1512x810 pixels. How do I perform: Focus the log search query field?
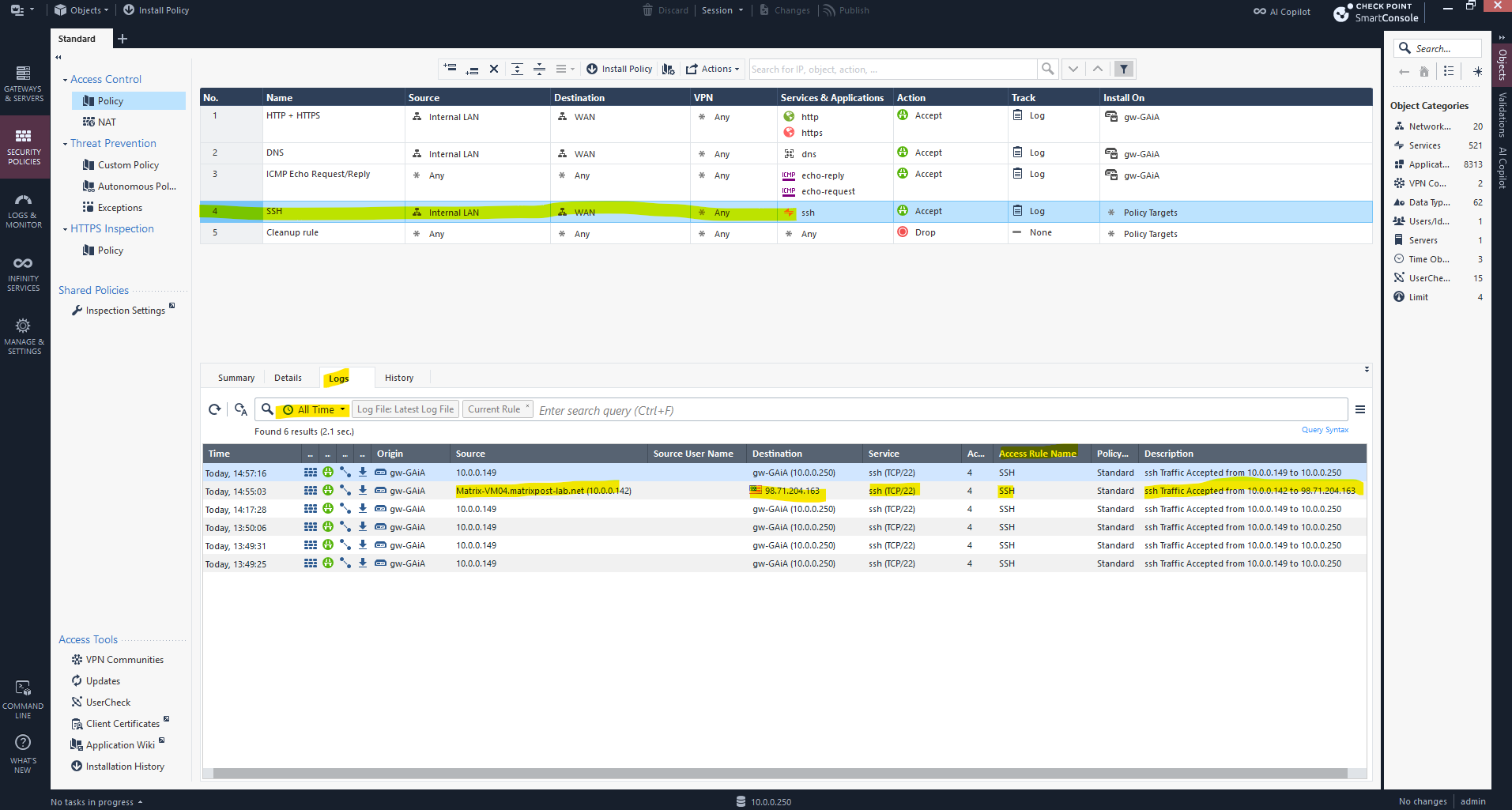(x=941, y=410)
